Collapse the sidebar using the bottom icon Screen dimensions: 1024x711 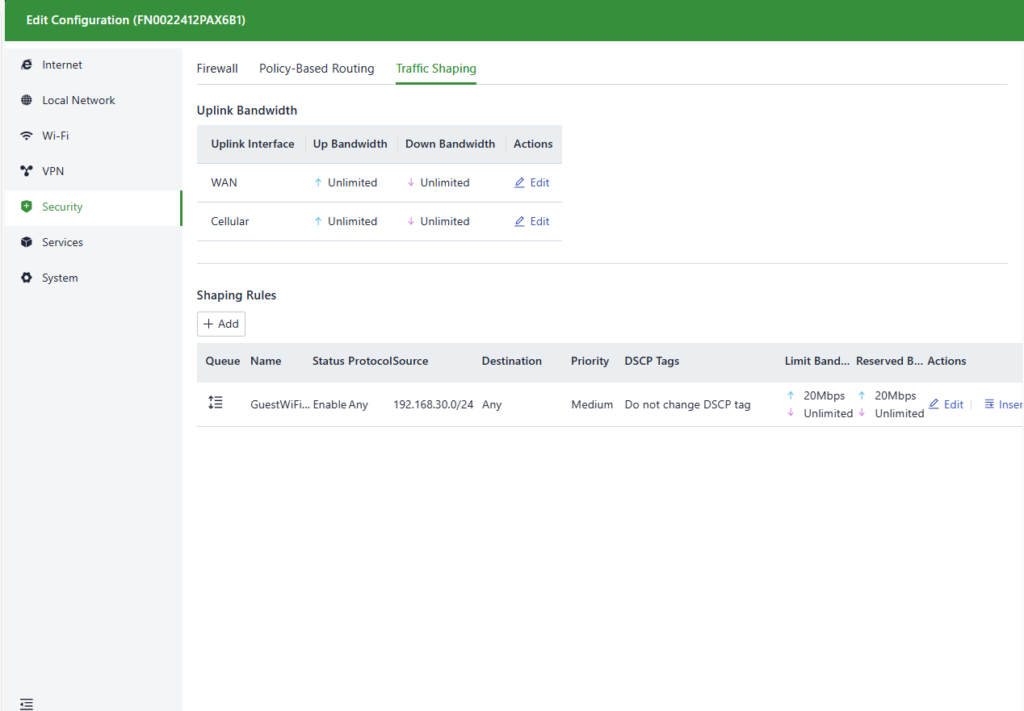click(x=26, y=704)
